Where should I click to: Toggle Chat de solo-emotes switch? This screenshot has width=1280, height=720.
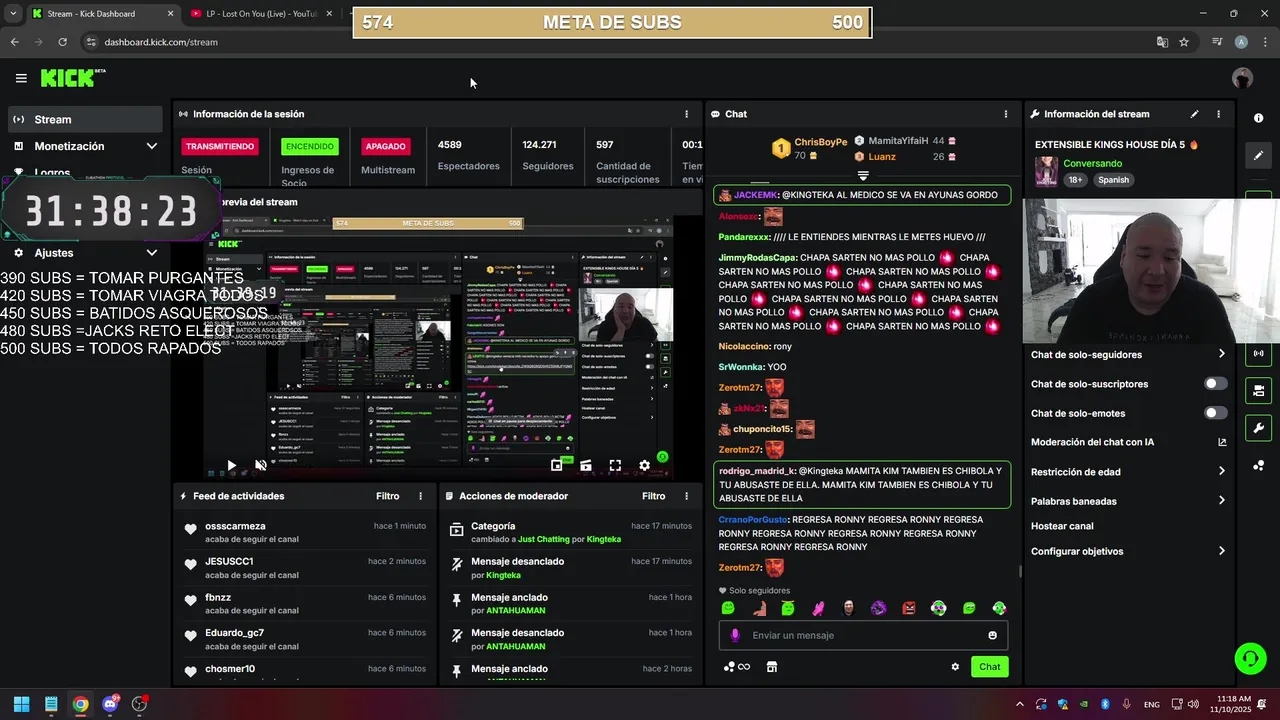pyautogui.click(x=1216, y=413)
